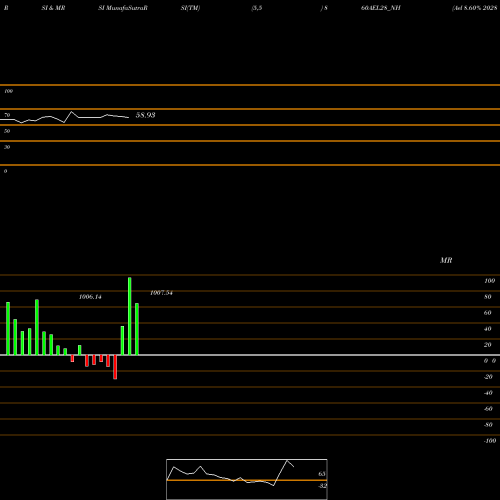This screenshot has height=500, width=500.
Task: Click the MR axis label 40
Action: (488, 329)
